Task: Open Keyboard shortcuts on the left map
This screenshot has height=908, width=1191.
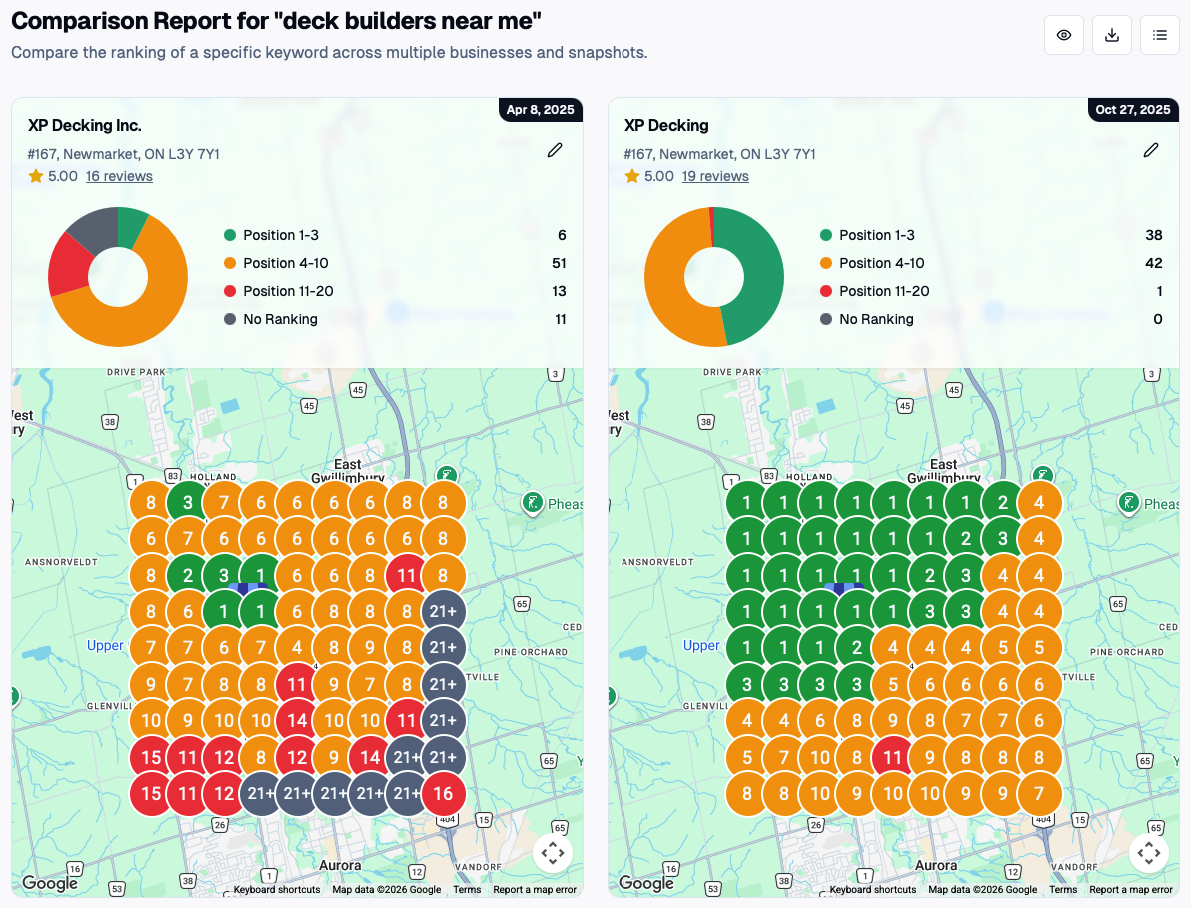Action: point(276,890)
